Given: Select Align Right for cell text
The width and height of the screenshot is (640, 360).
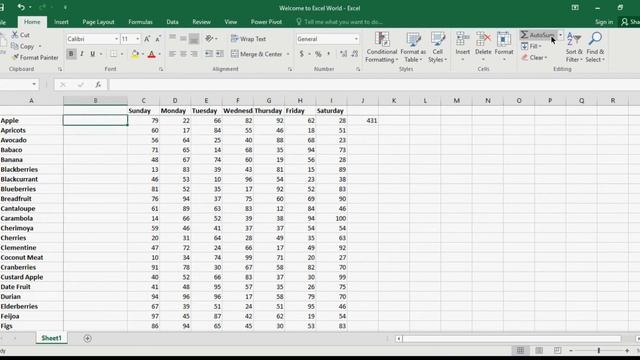Looking at the screenshot, I should pos(194,54).
